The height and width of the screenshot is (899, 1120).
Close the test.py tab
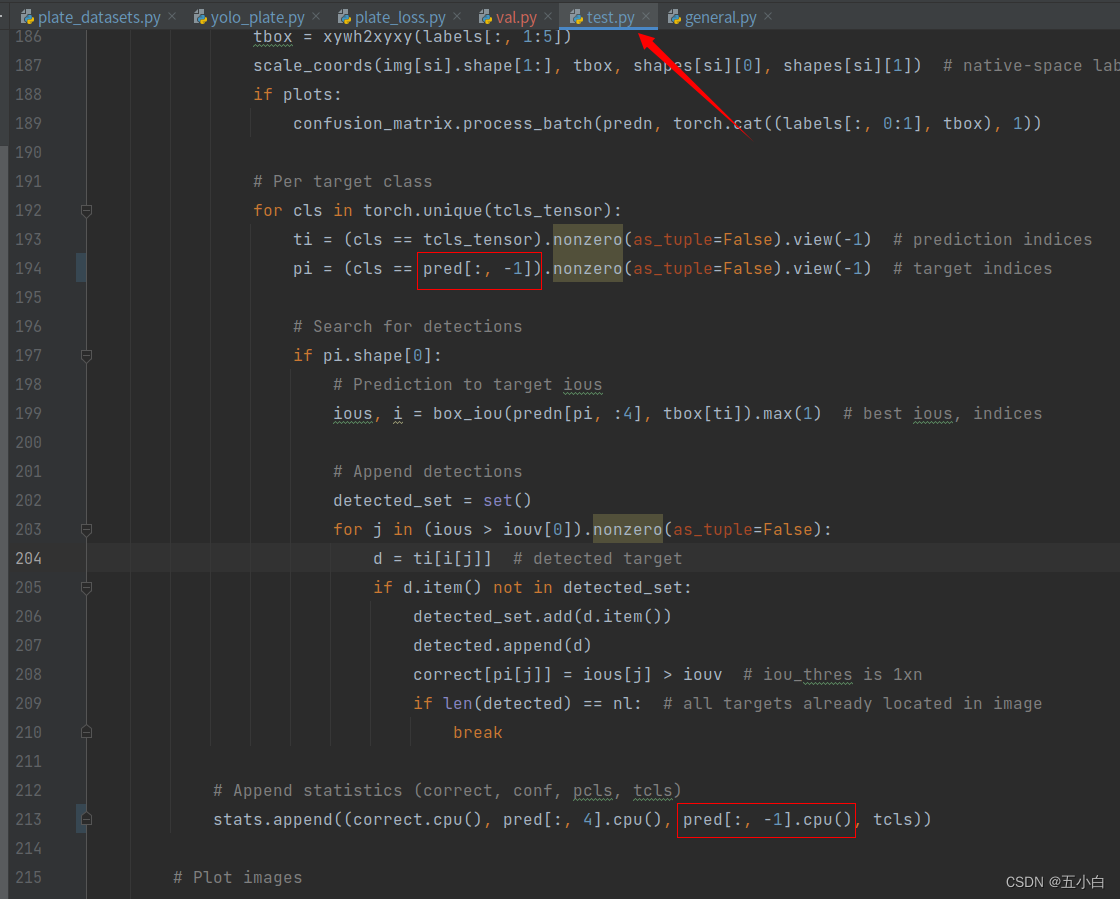tap(646, 17)
